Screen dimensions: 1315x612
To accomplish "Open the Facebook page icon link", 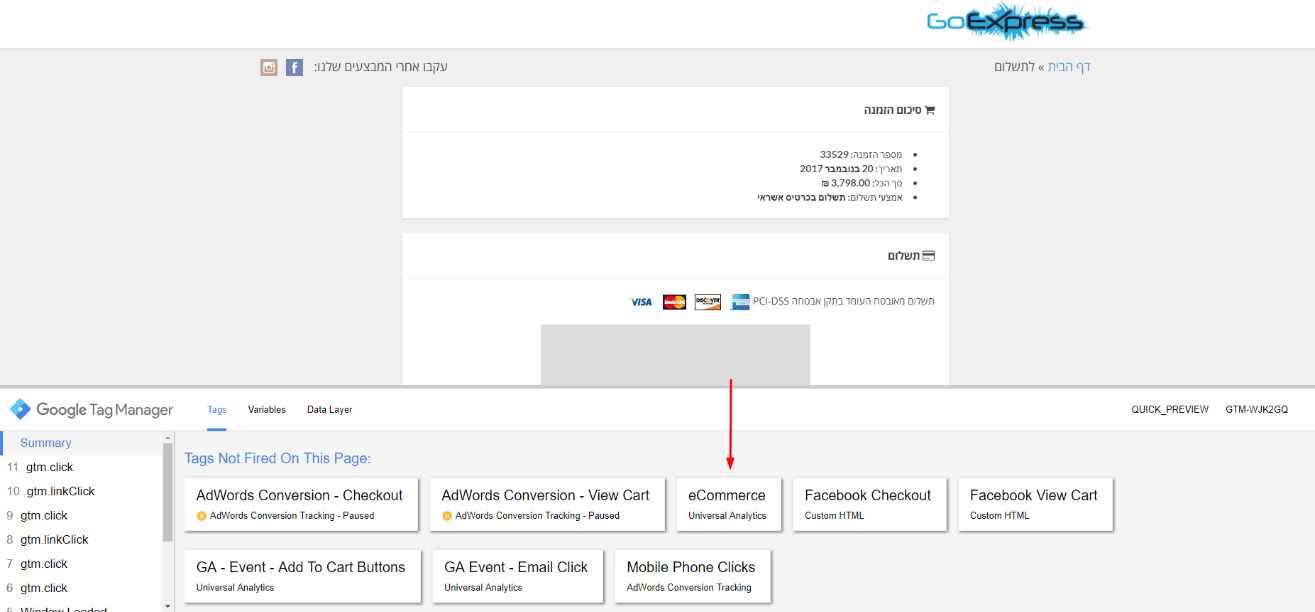I will (x=294, y=67).
